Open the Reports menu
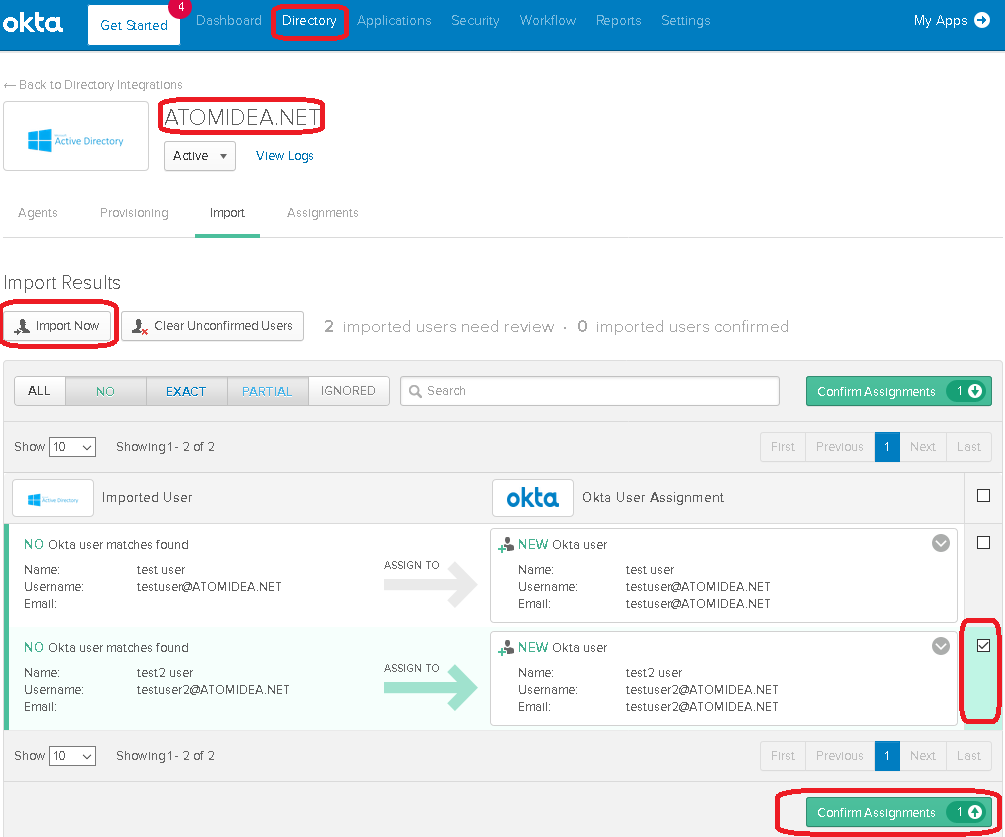1005x837 pixels. pos(619,21)
